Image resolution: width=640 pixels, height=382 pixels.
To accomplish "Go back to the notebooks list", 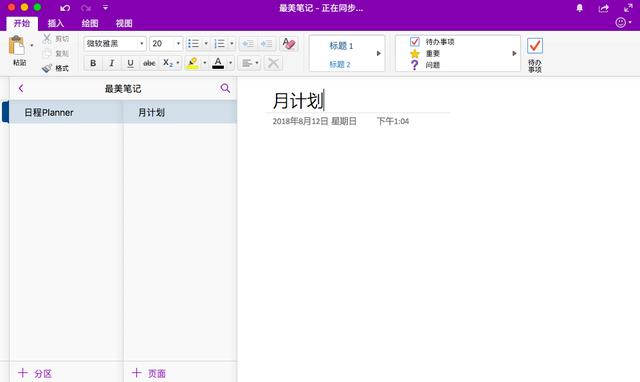I will click(21, 88).
